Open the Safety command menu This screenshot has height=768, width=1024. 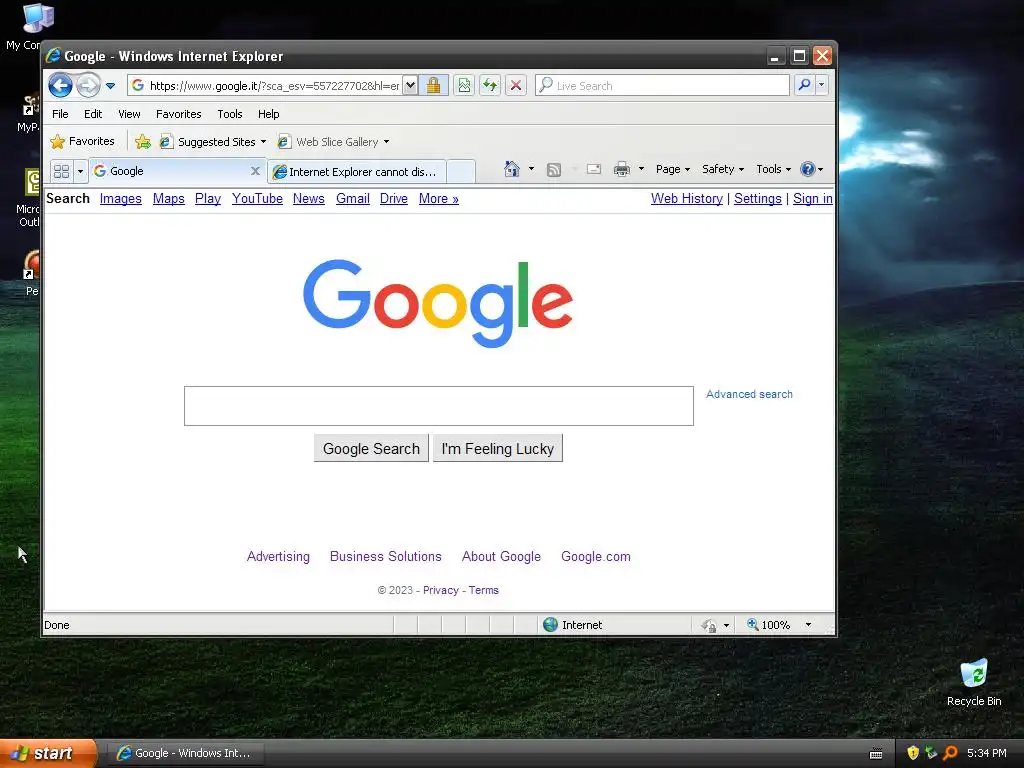(723, 169)
